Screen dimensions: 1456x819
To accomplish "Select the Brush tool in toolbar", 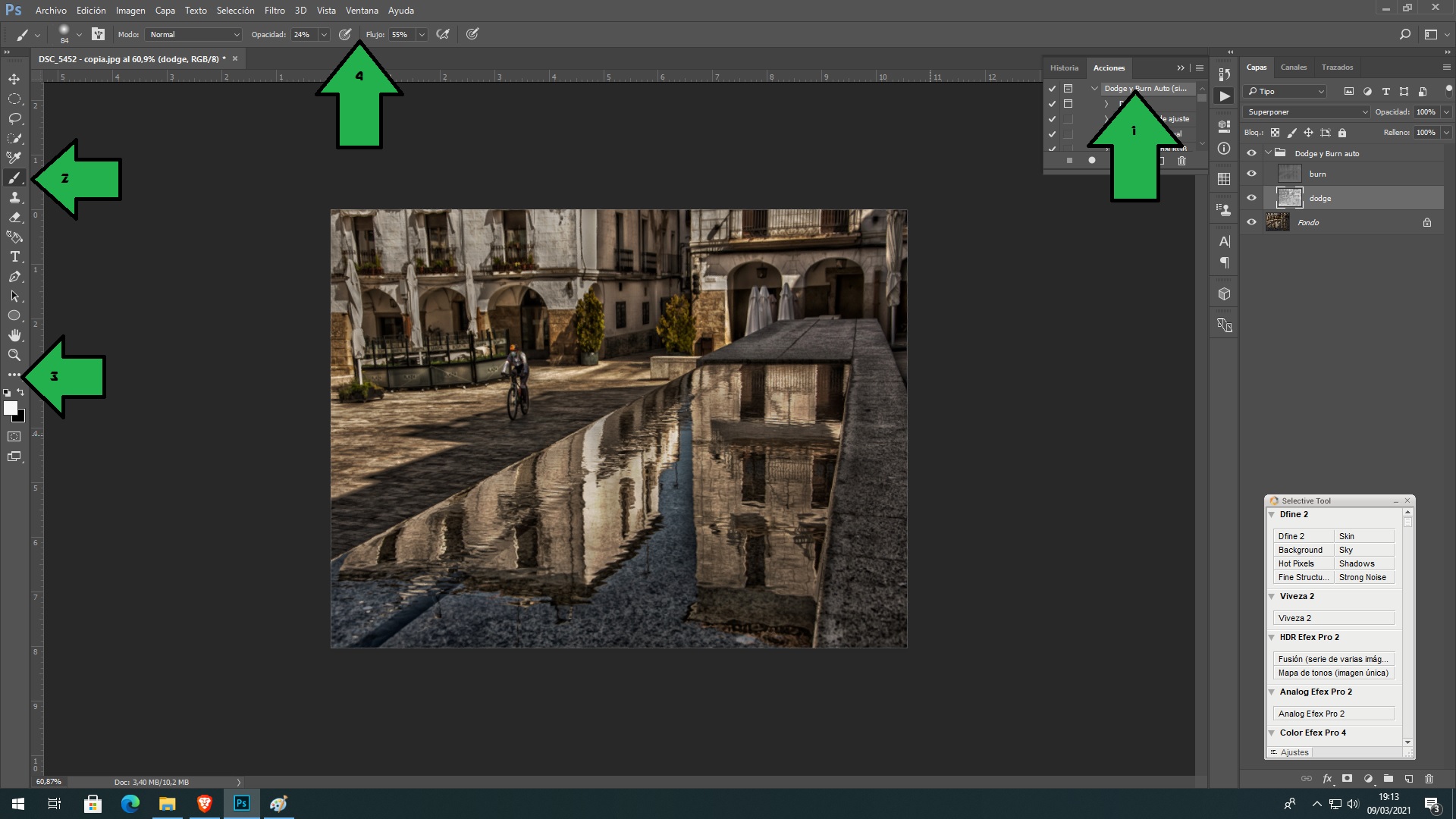I will click(14, 177).
